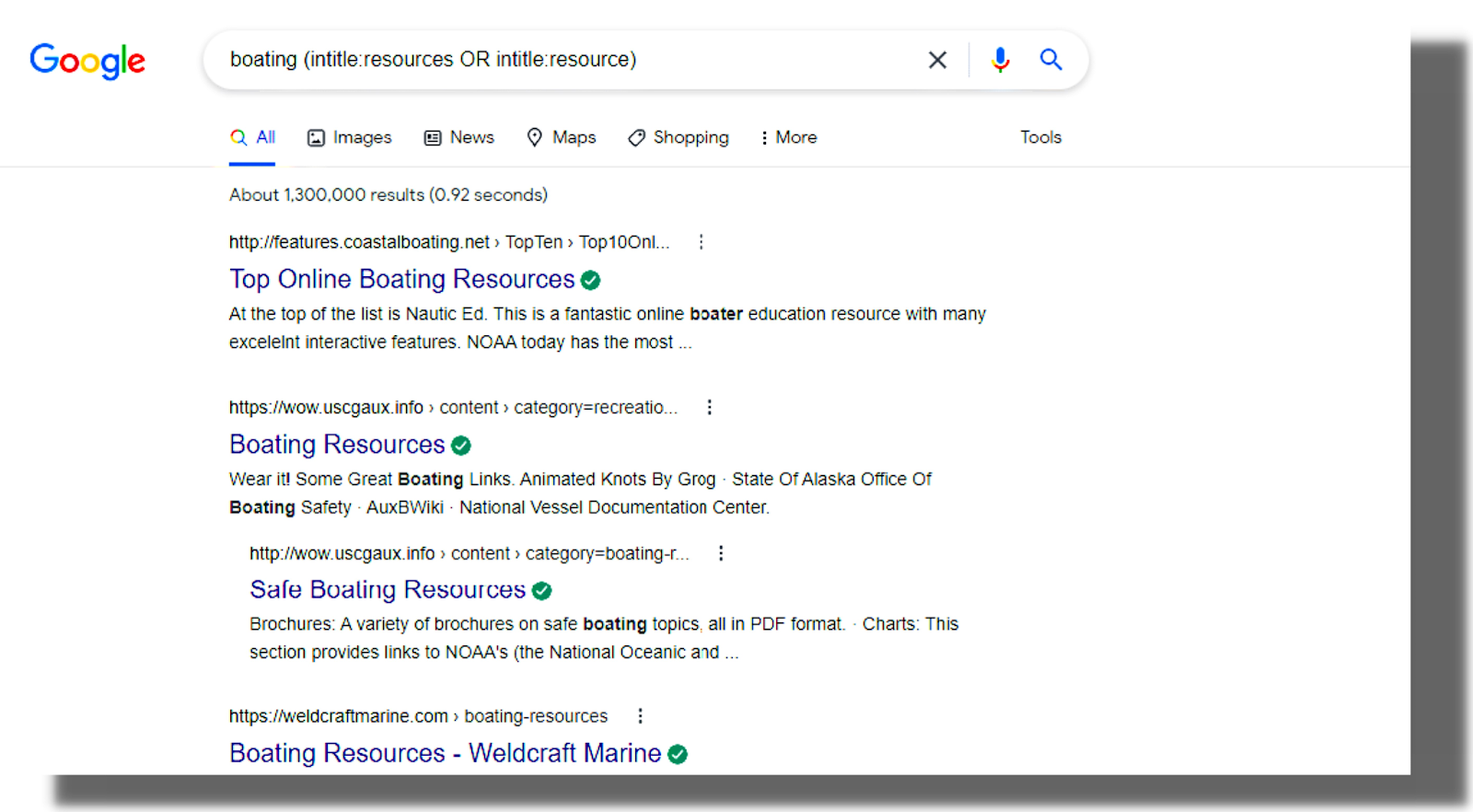
Task: Open the Boating Resources uscgaux.info result
Action: (x=337, y=445)
